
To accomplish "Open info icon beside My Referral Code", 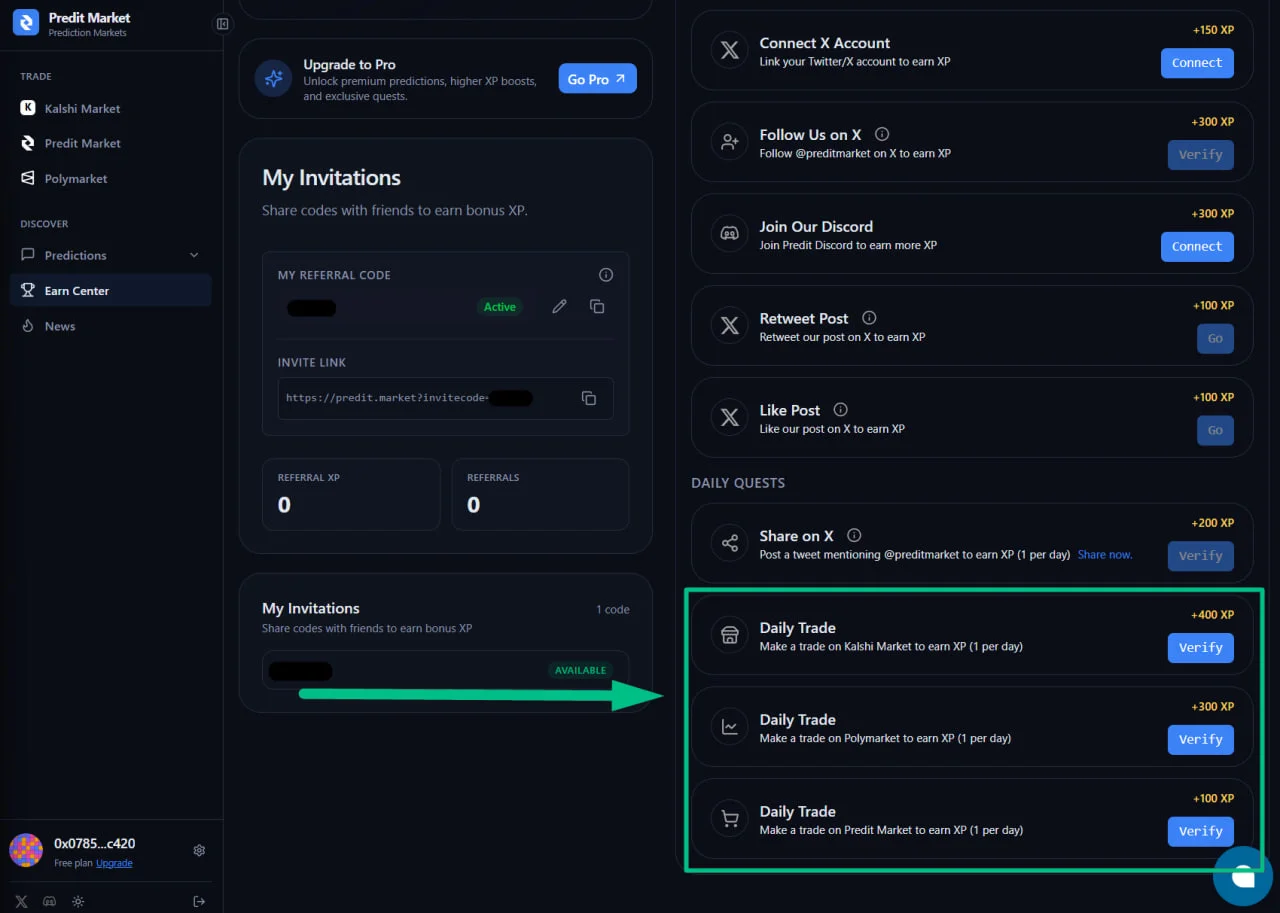I will (606, 274).
